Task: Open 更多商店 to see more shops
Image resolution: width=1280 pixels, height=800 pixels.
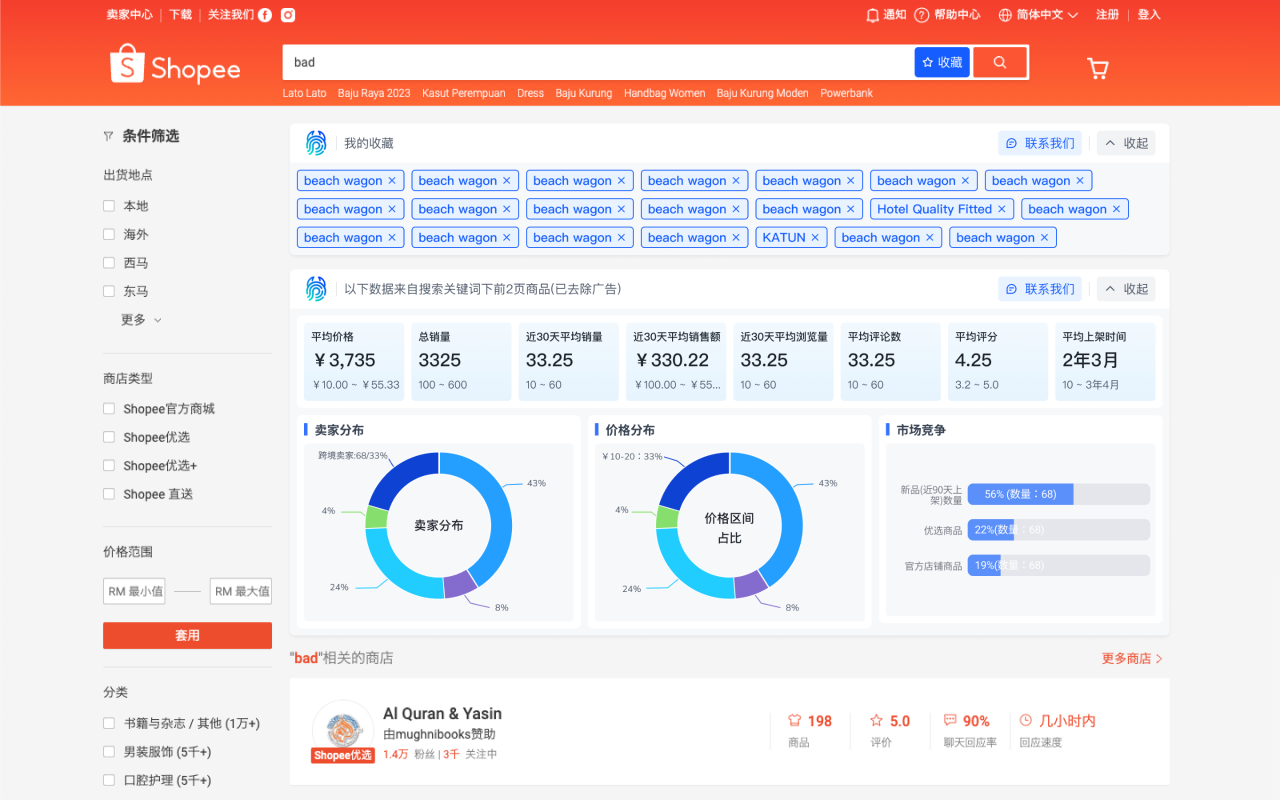Action: tap(1132, 658)
